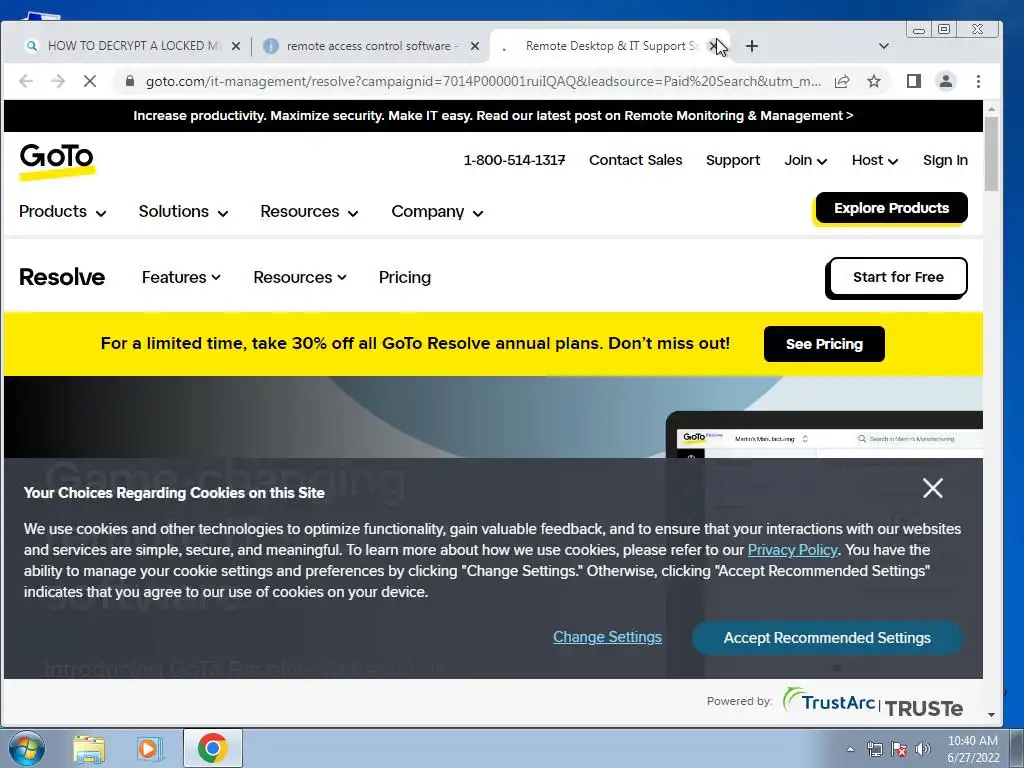Open a new tab with the plus button
The height and width of the screenshot is (768, 1024).
point(752,46)
